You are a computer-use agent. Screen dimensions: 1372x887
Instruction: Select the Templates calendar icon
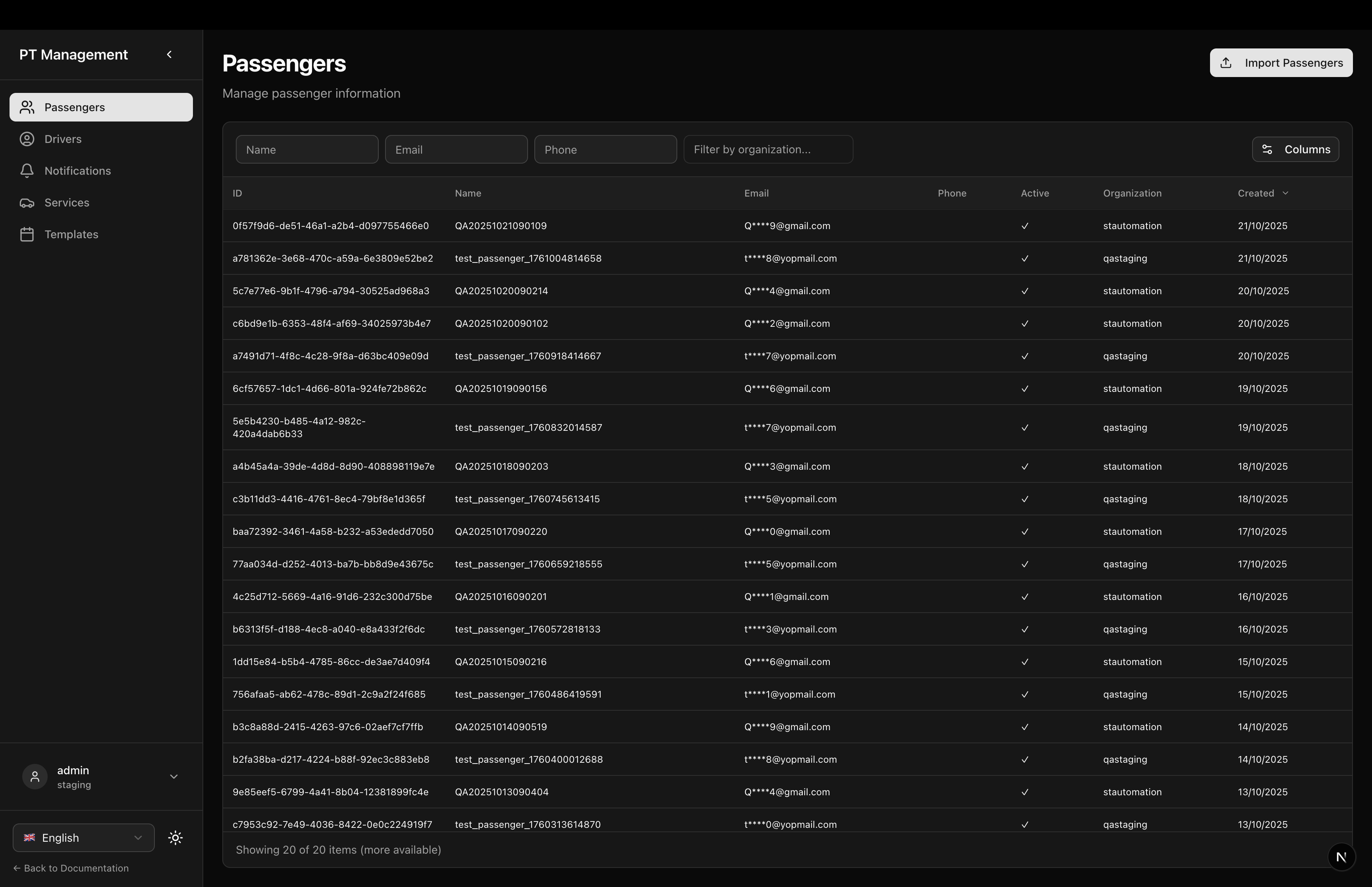pyautogui.click(x=27, y=234)
